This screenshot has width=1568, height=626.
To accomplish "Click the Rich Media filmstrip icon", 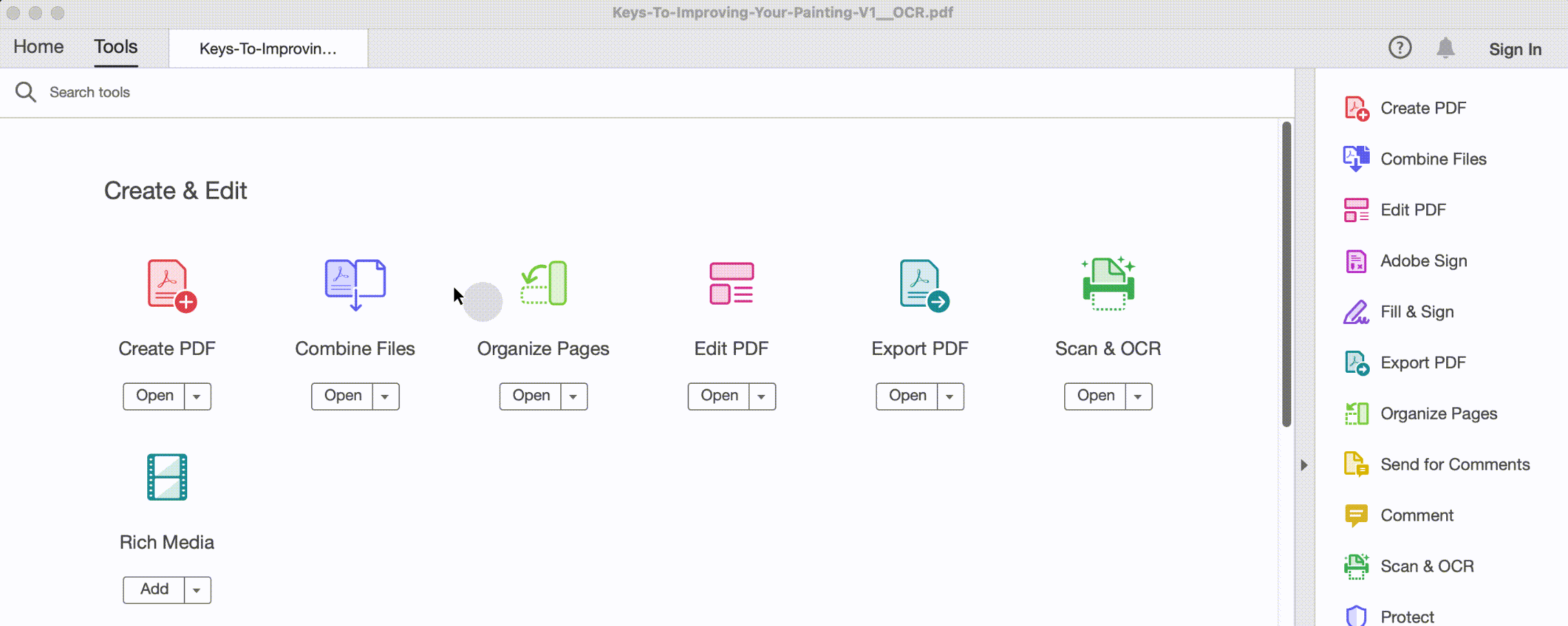I will point(167,477).
